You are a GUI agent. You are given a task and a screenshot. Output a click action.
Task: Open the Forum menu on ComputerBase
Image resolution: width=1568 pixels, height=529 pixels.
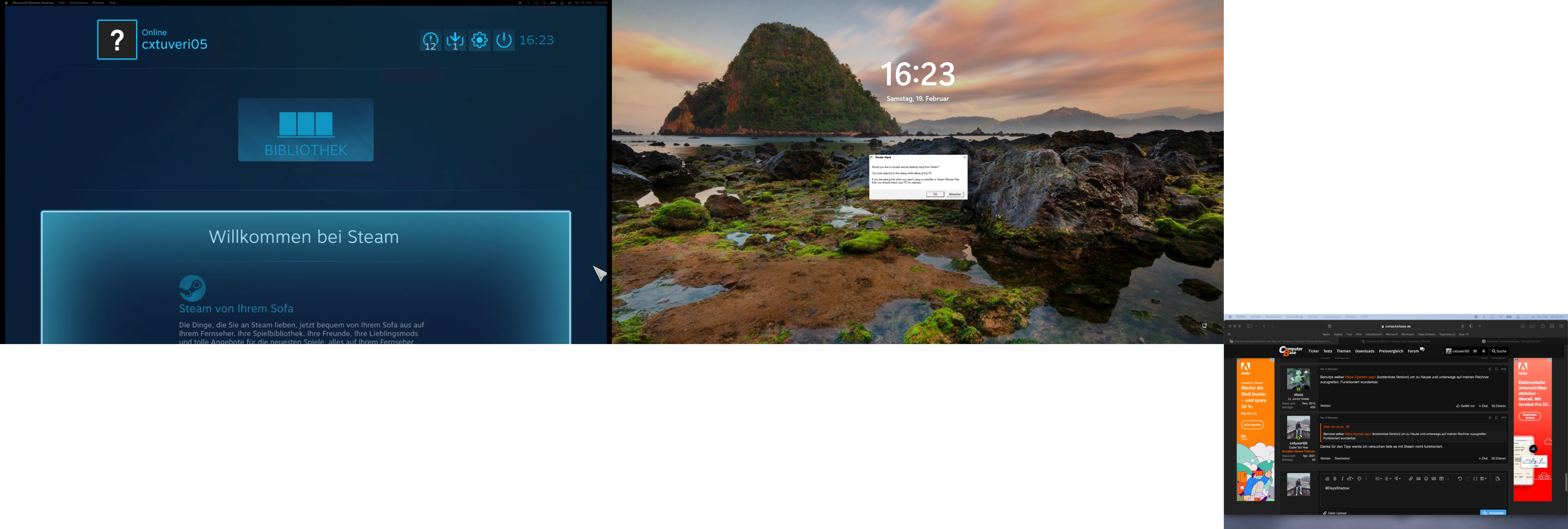pos(1413,351)
